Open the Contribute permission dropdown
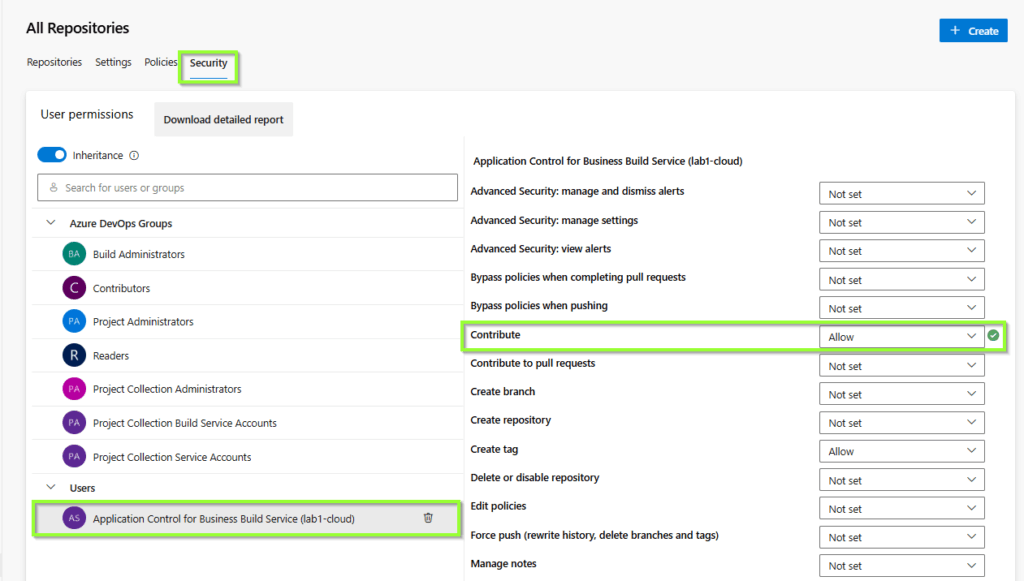This screenshot has height=581, width=1024. coord(901,337)
